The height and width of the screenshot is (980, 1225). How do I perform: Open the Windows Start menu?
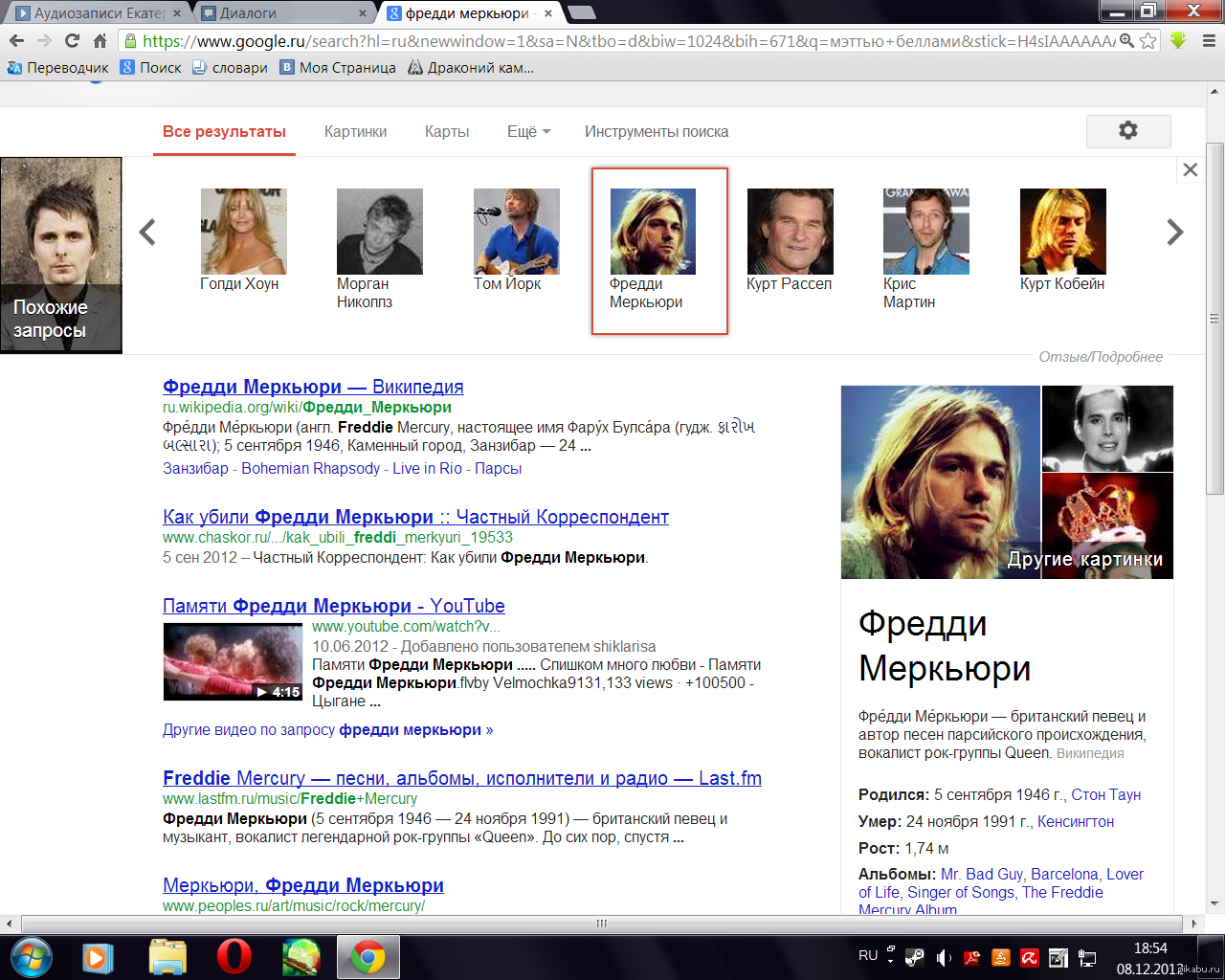click(31, 957)
